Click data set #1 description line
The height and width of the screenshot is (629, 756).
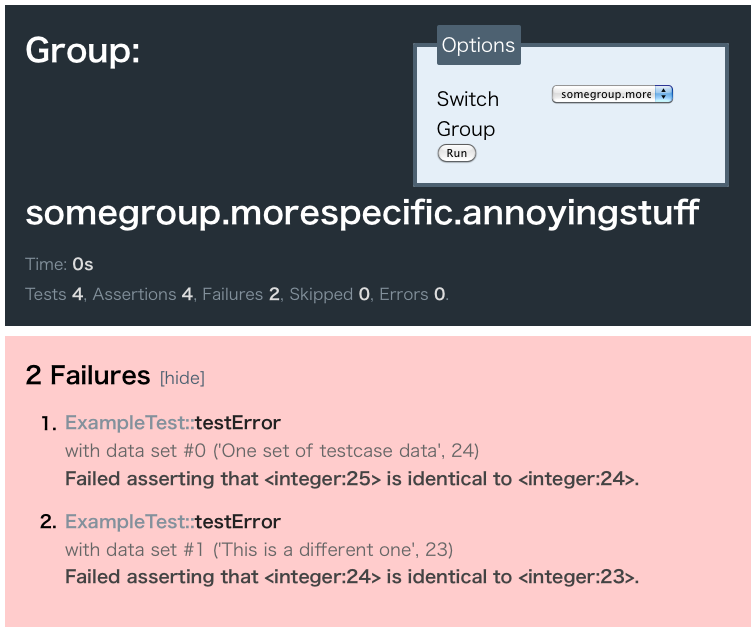259,549
